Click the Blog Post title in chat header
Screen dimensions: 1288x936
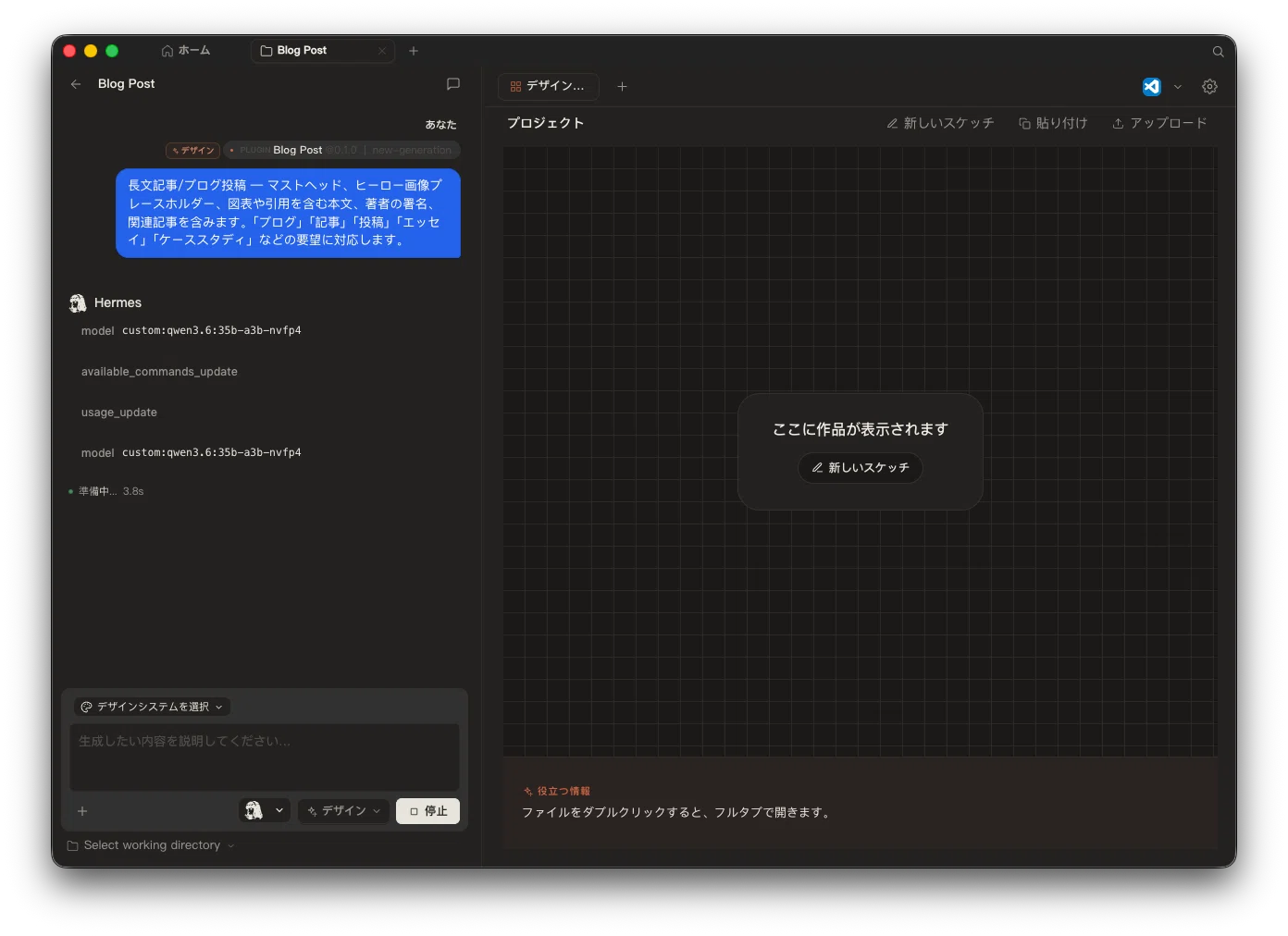[x=127, y=84]
